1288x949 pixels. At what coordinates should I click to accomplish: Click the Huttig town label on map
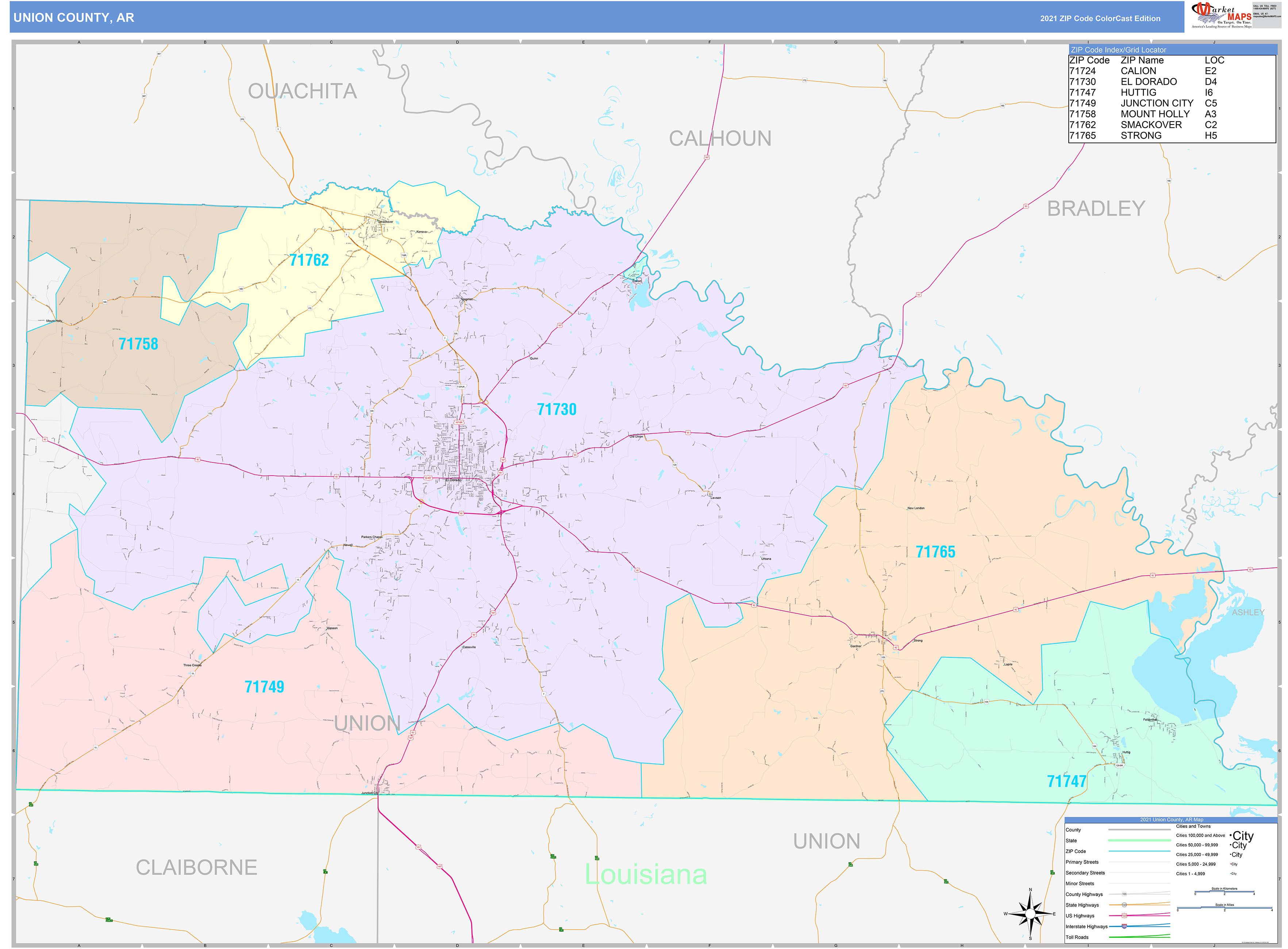(1126, 752)
